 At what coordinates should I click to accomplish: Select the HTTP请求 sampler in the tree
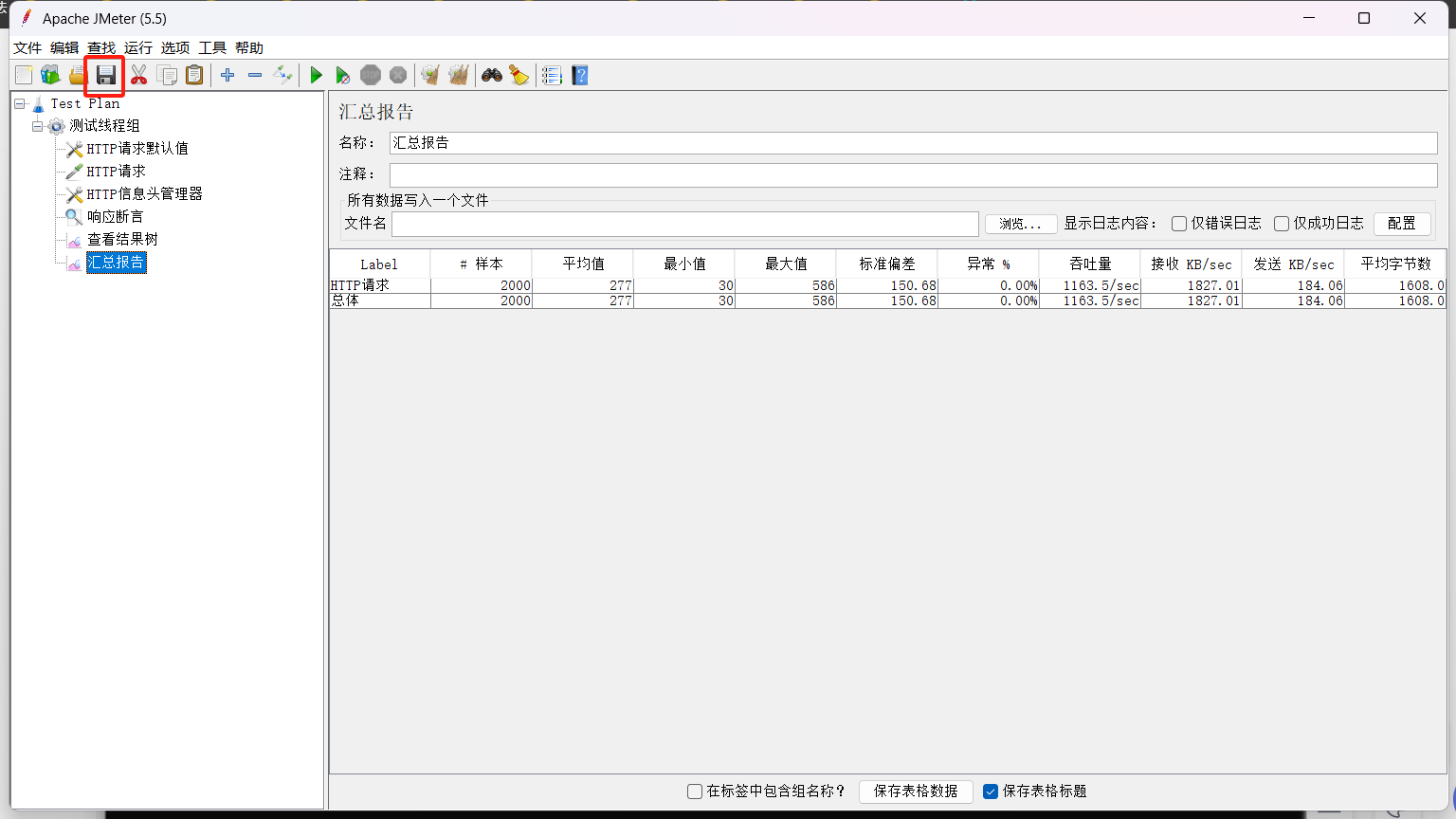tap(117, 172)
